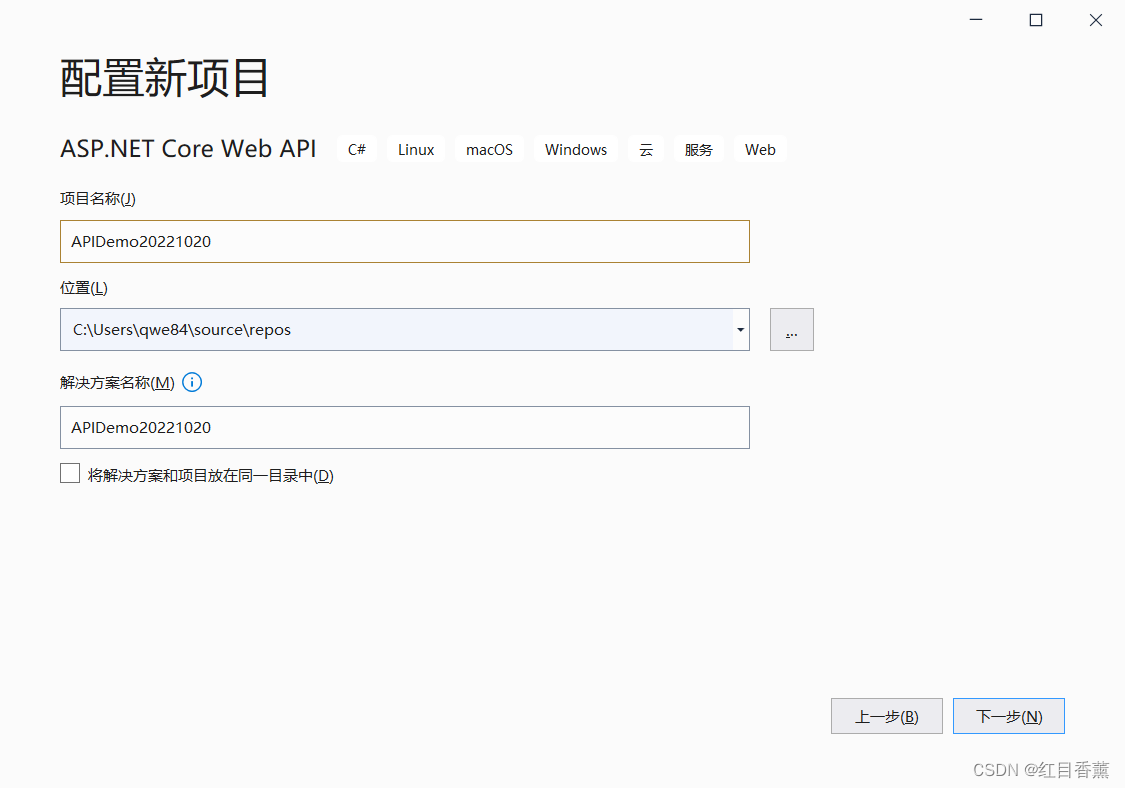Minimize the configure project window
1125x788 pixels.
[x=976, y=20]
